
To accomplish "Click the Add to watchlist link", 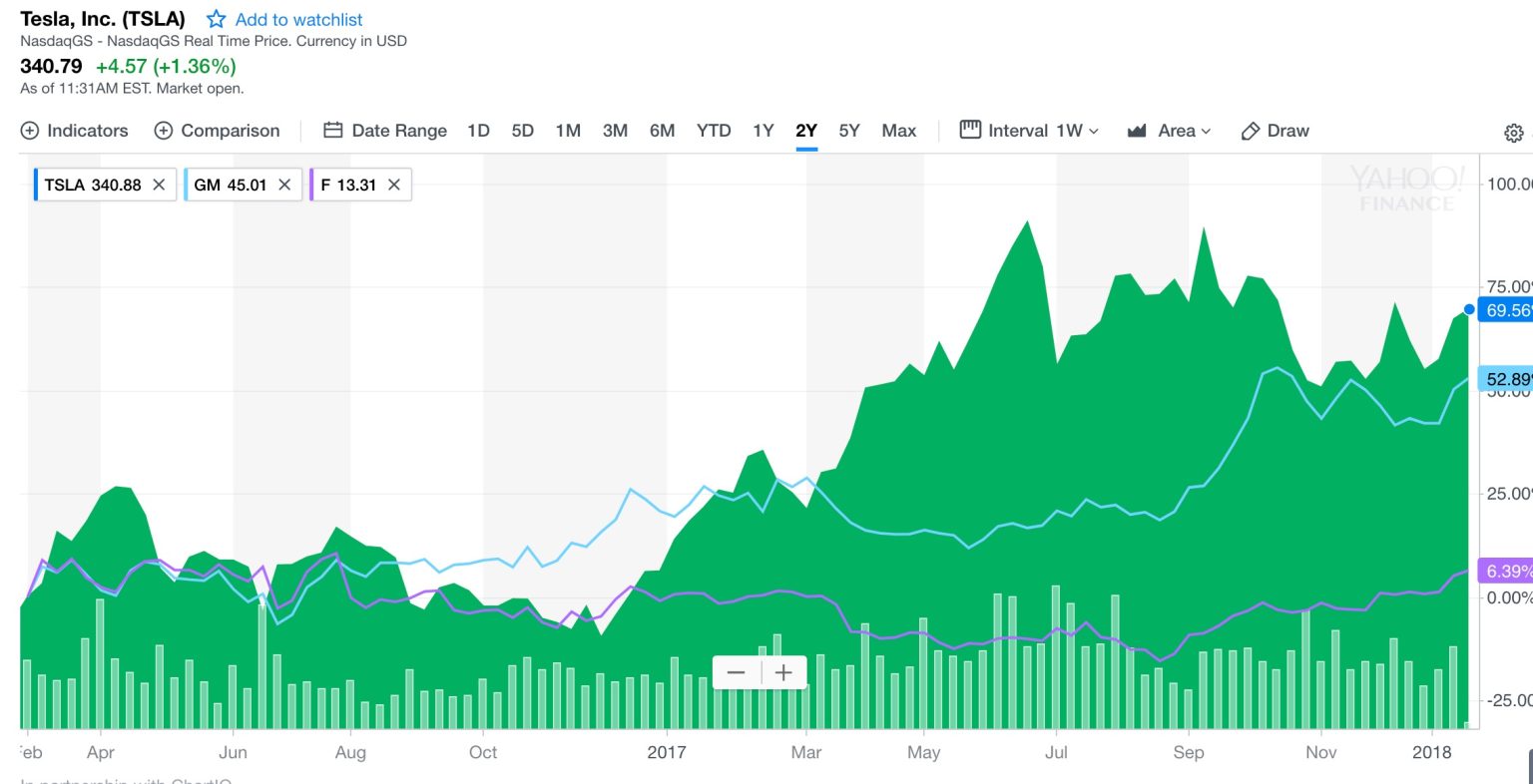I will click(298, 19).
